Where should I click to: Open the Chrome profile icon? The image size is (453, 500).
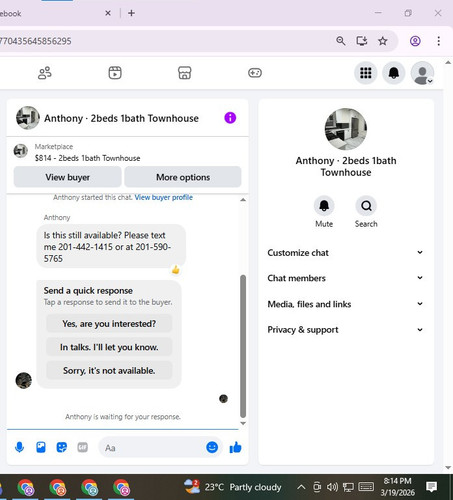415,41
